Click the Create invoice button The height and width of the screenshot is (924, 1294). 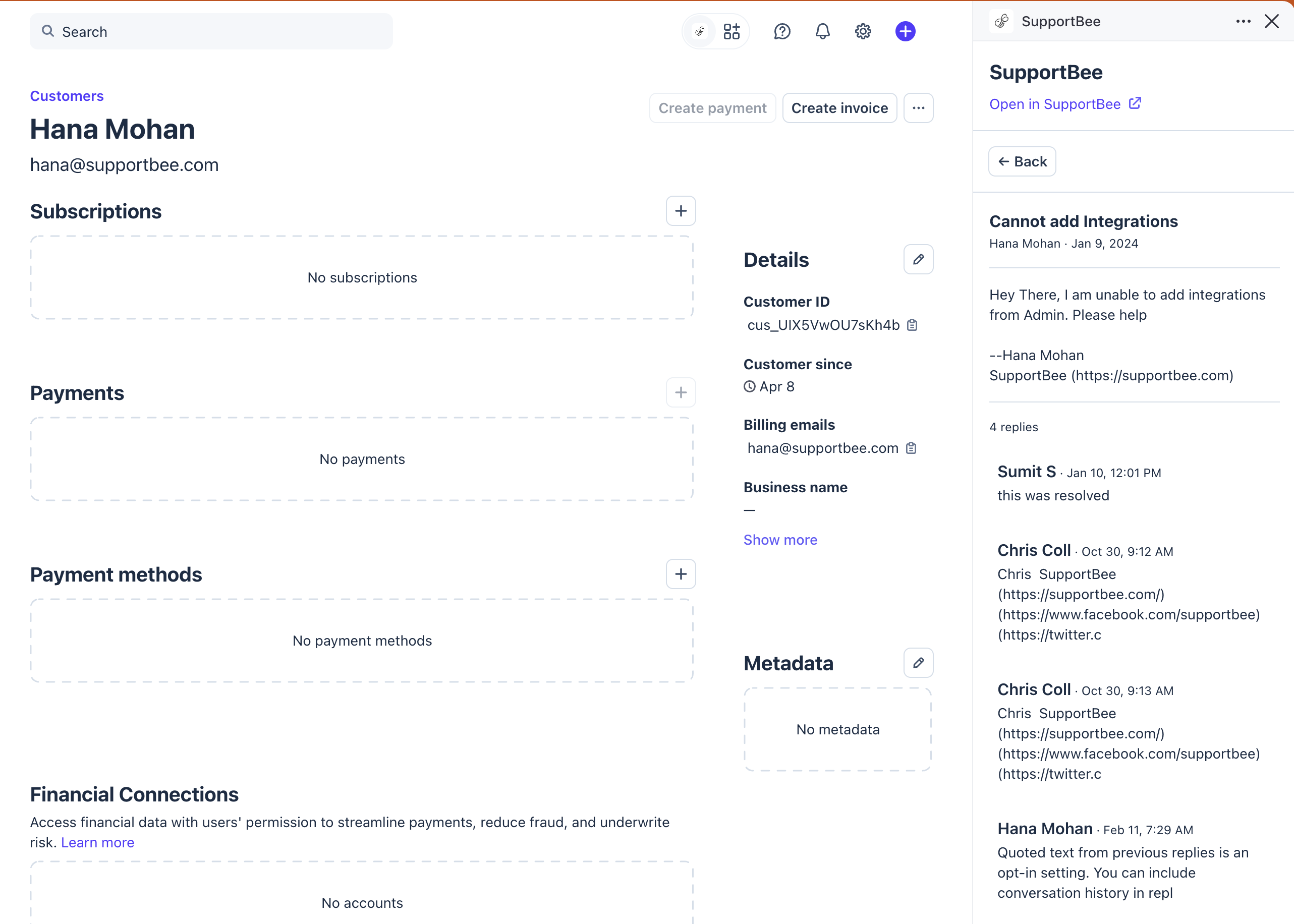pos(839,107)
